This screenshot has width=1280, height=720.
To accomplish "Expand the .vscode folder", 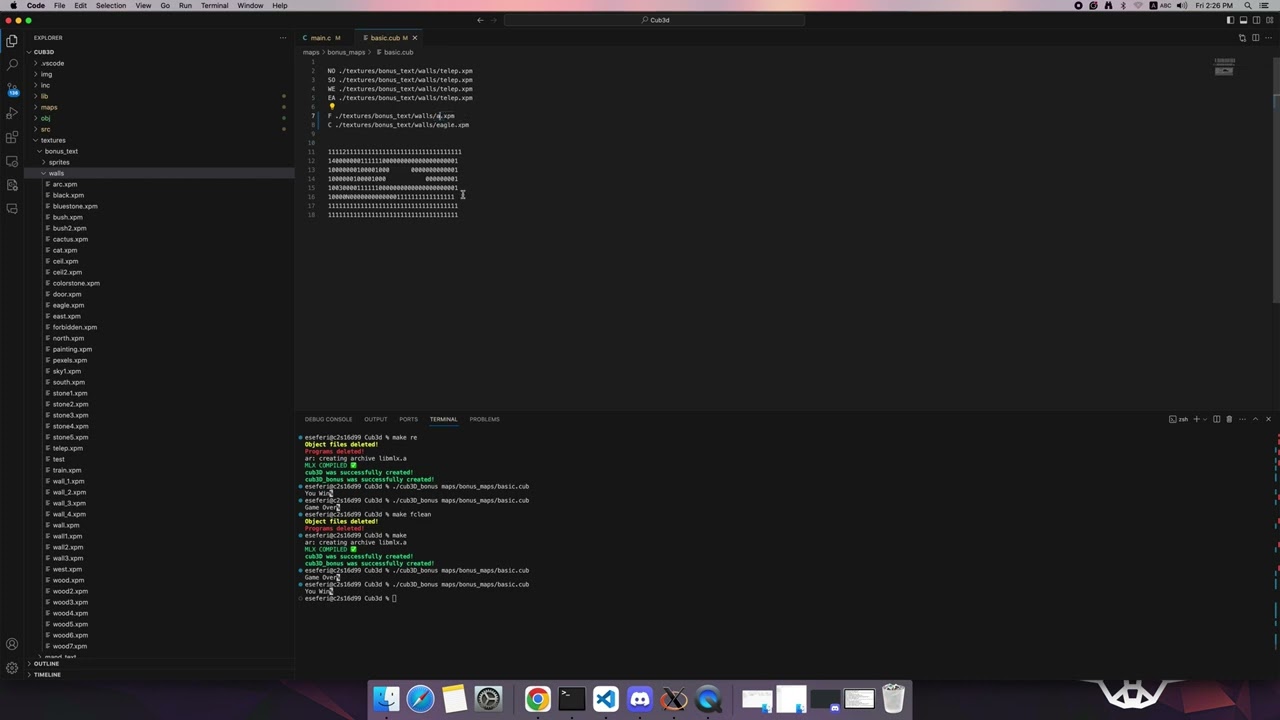I will coord(159,63).
